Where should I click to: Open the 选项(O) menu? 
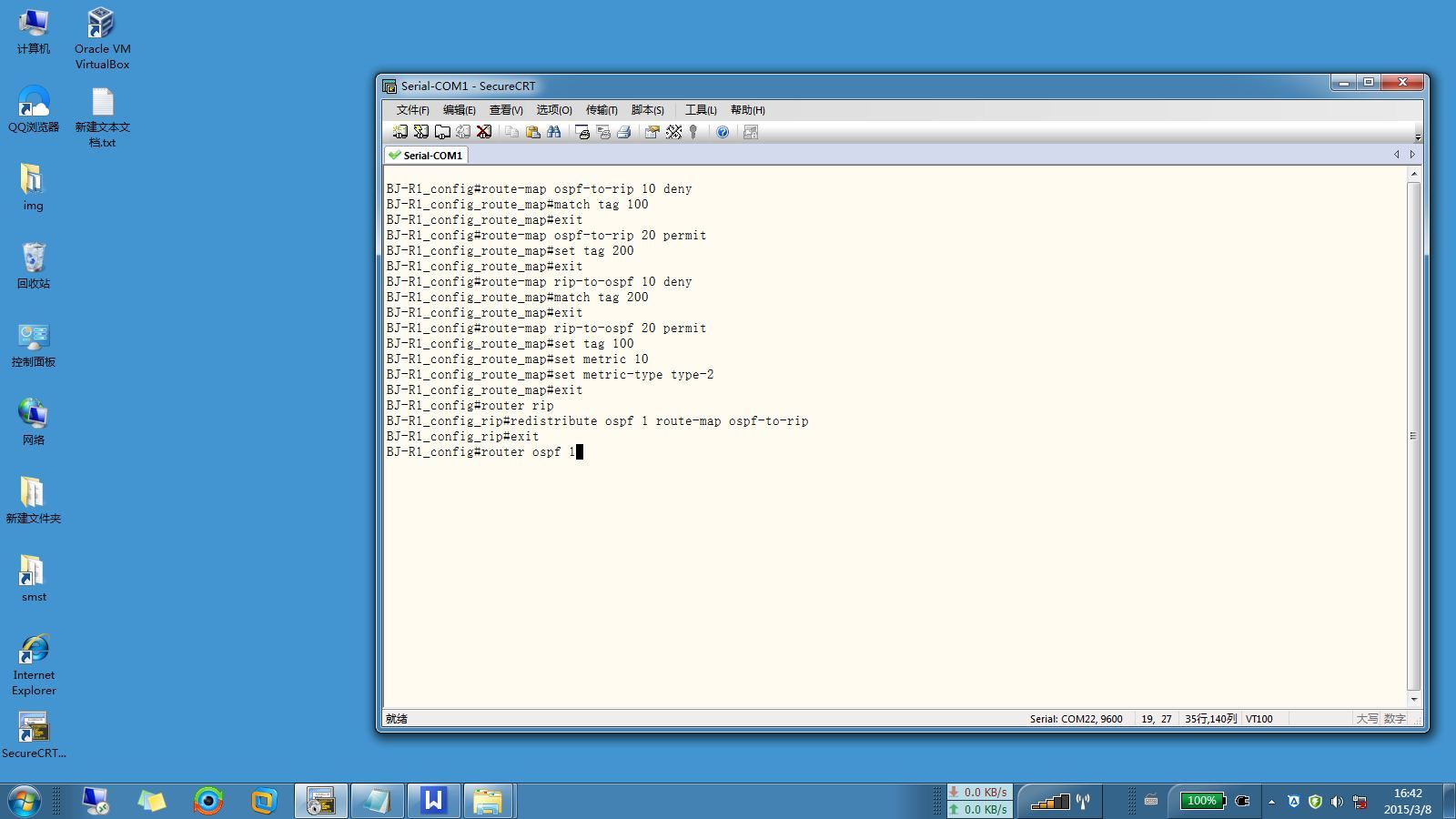point(553,110)
